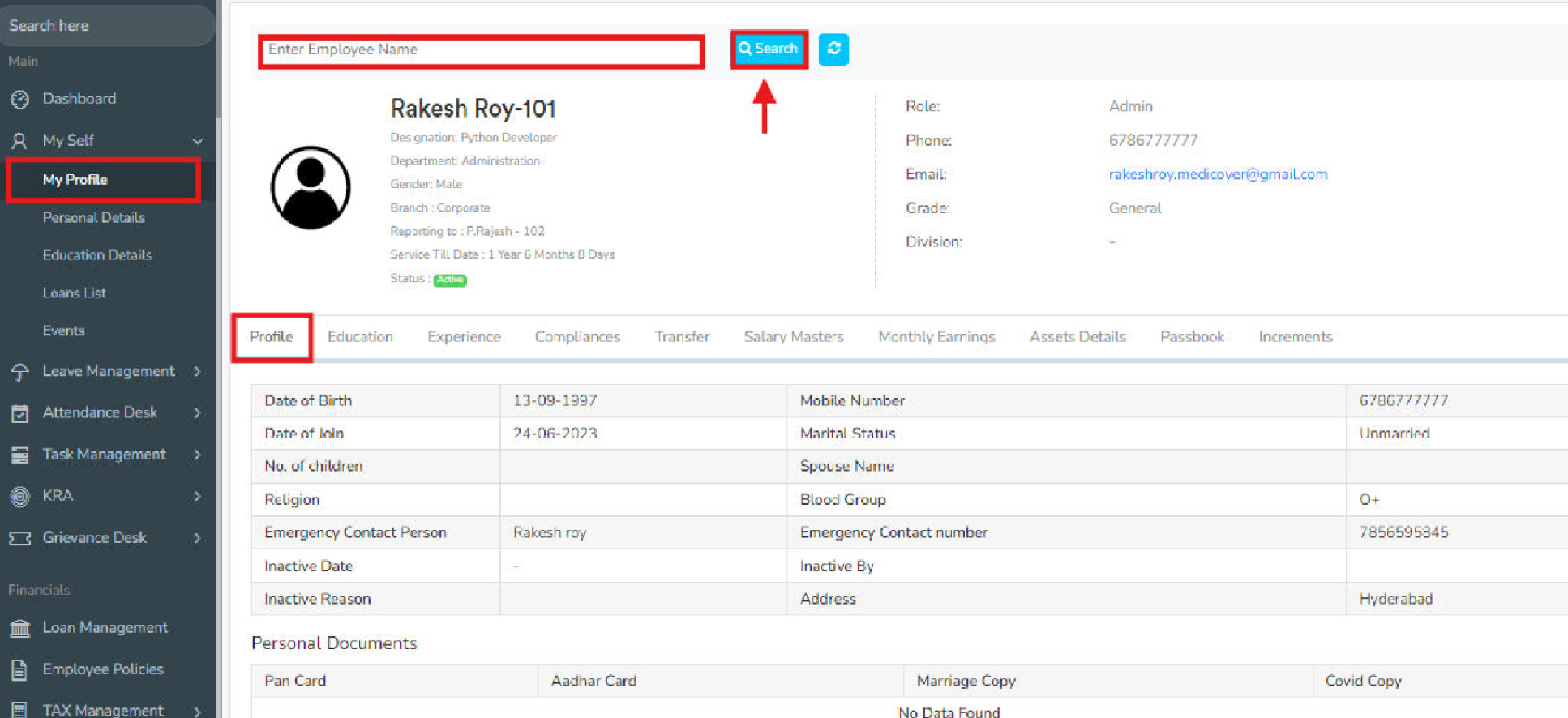Screen dimensions: 1568x718
Task: Click Rakesh Roy's profile avatar picture
Action: [x=311, y=187]
